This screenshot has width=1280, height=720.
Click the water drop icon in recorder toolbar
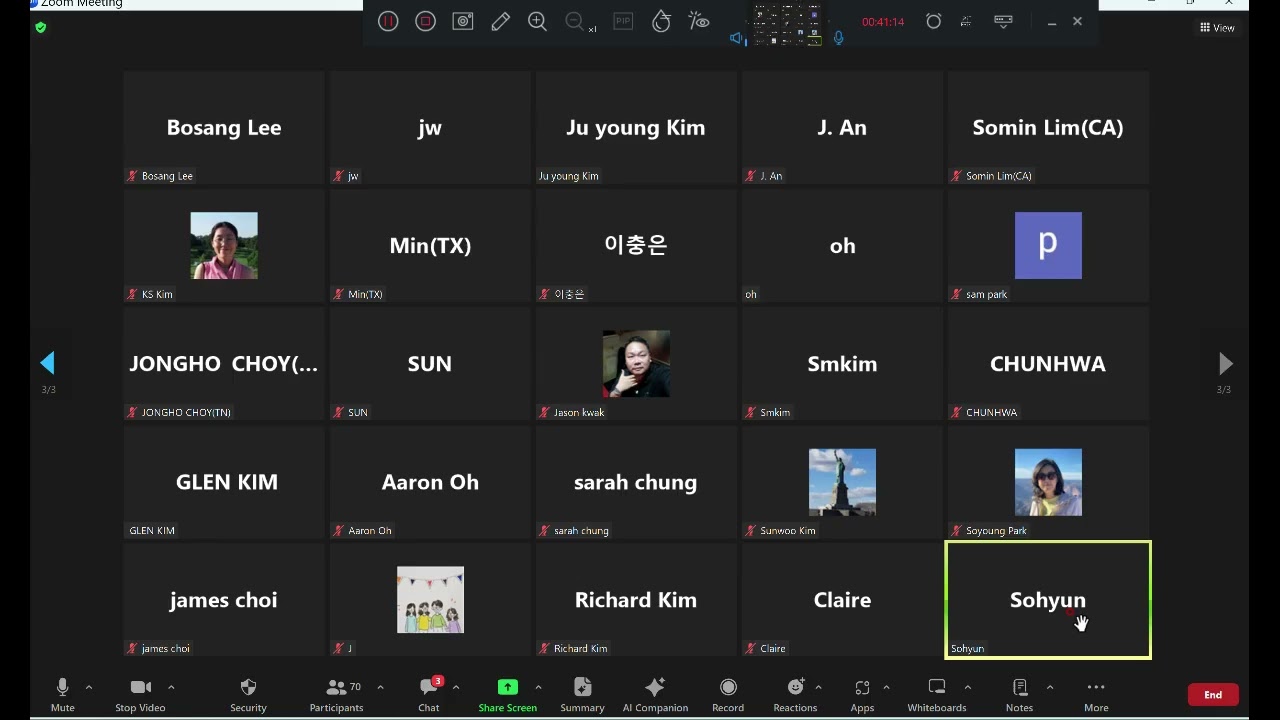(661, 21)
